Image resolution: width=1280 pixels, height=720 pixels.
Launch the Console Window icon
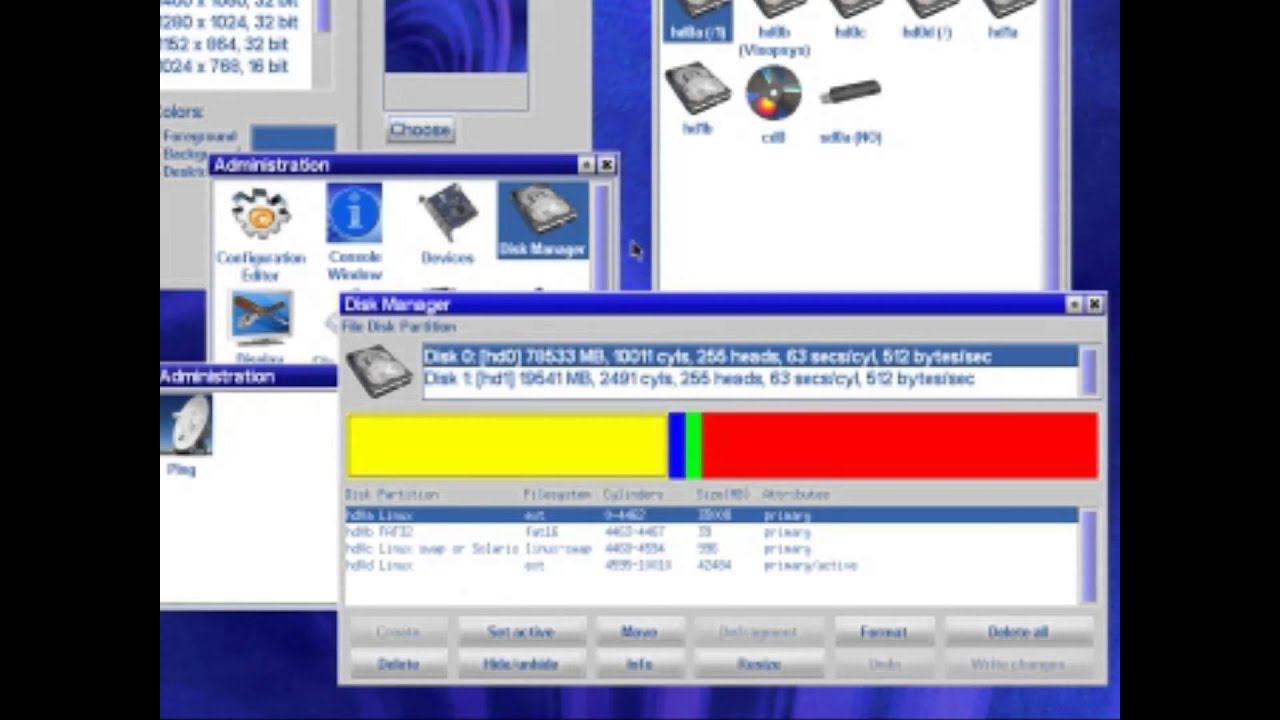[354, 232]
